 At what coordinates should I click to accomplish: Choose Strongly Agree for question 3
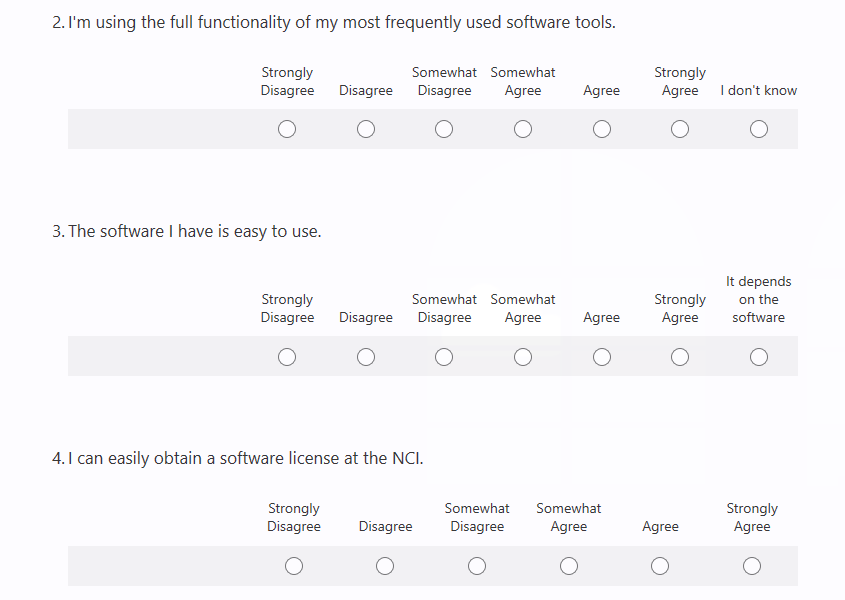[680, 357]
